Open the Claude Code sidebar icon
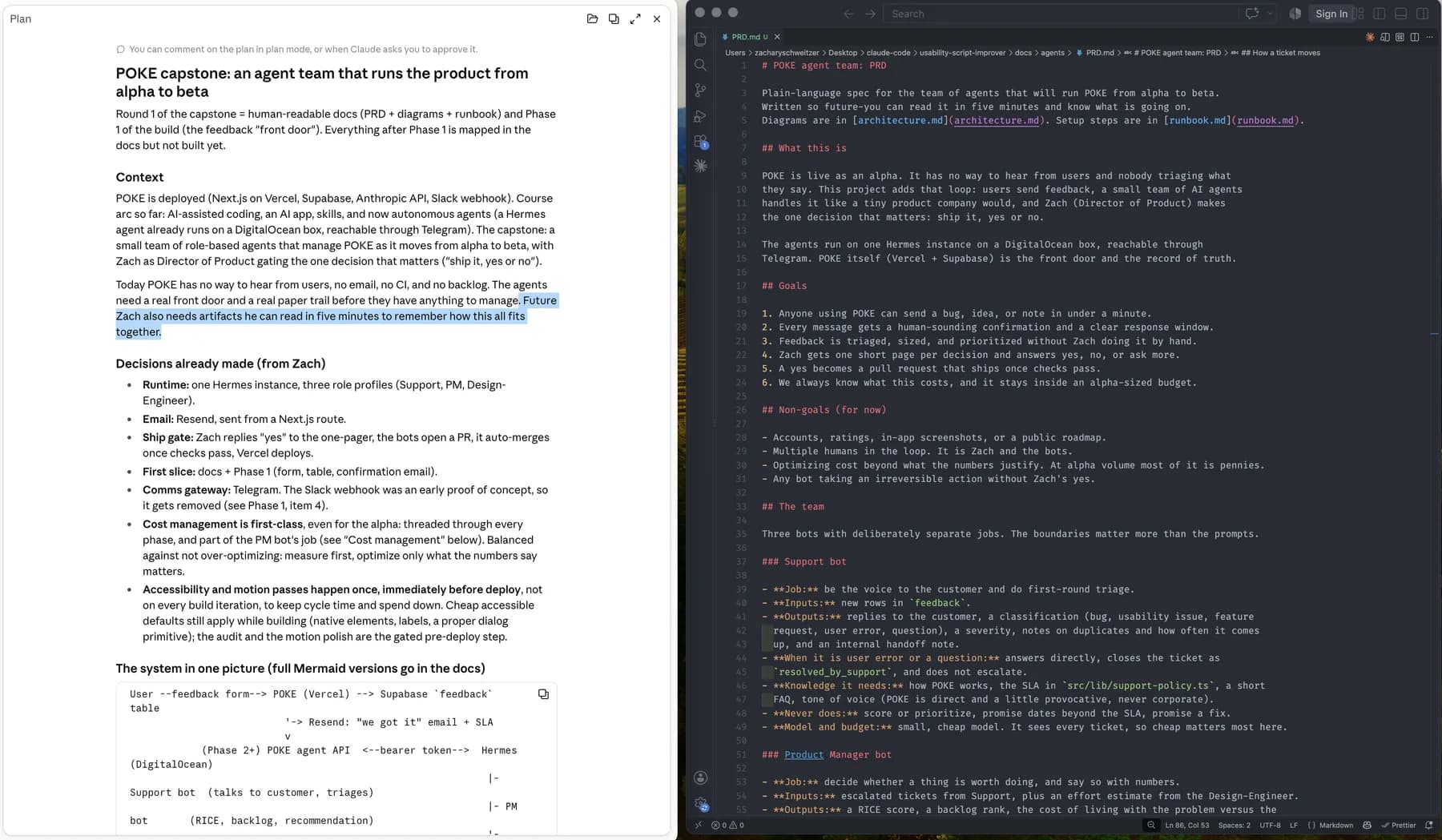 [x=700, y=166]
